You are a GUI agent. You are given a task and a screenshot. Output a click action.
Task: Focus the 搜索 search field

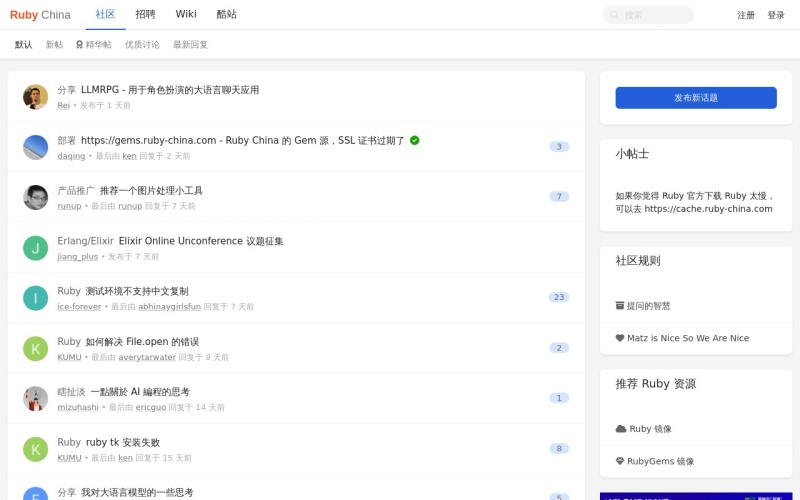[x=648, y=15]
